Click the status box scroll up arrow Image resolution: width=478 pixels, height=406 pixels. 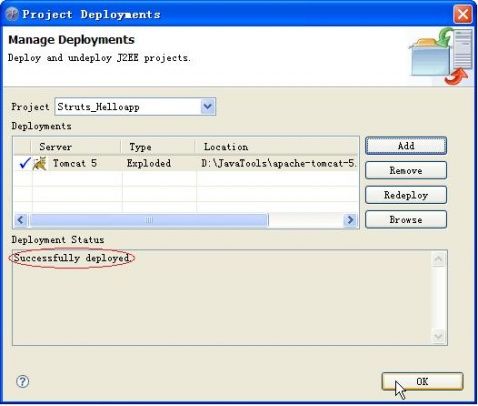(438, 259)
